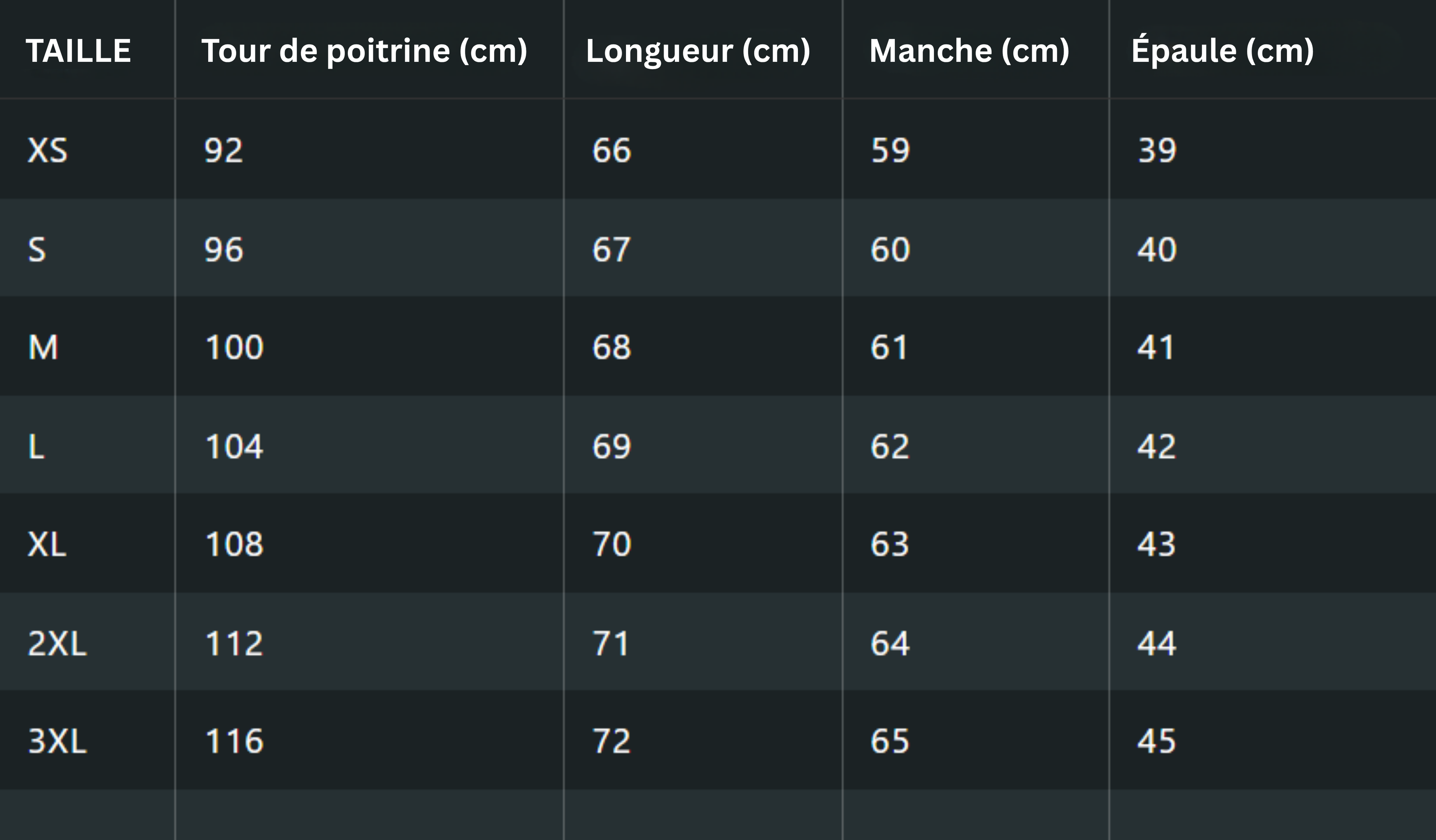
Task: Select shoulder value 45 for 3XL
Action: pos(1156,741)
